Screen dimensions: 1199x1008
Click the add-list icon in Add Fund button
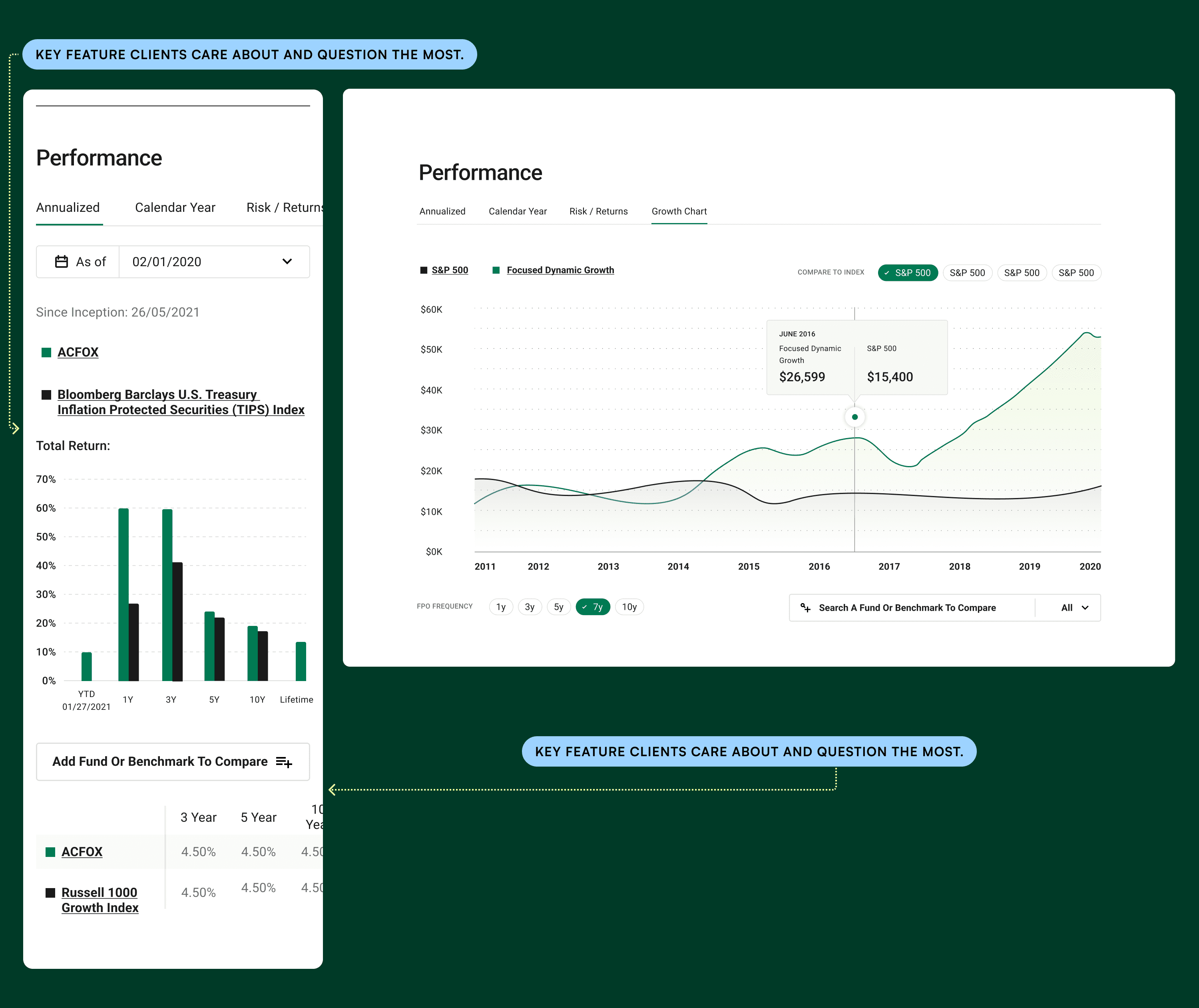coord(284,762)
